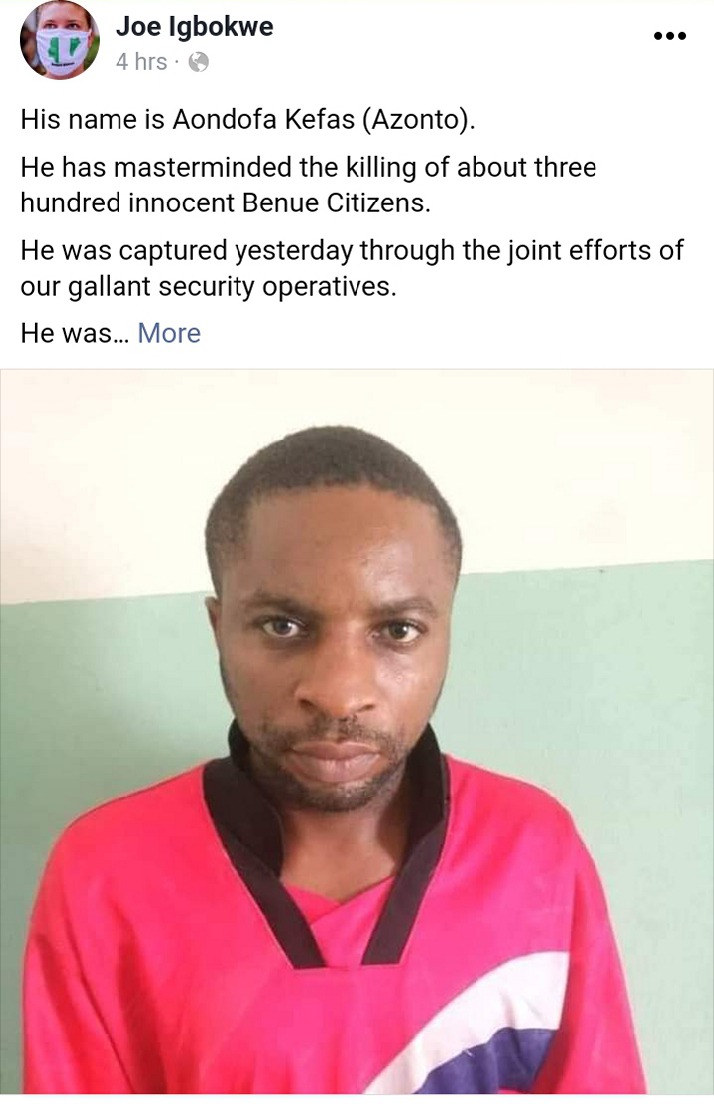The height and width of the screenshot is (1104, 714).
Task: Open the three-dot post options menu
Action: (x=670, y=36)
